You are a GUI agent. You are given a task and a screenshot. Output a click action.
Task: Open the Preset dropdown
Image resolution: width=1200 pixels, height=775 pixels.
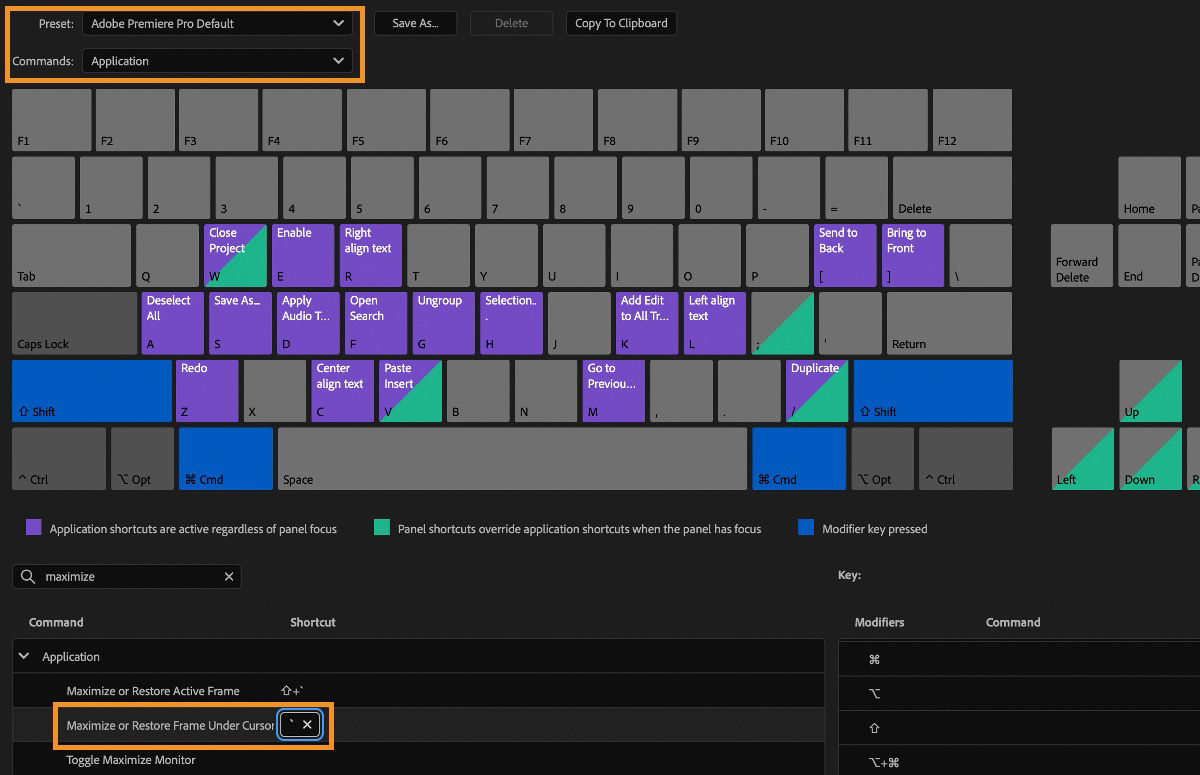pyautogui.click(x=216, y=22)
